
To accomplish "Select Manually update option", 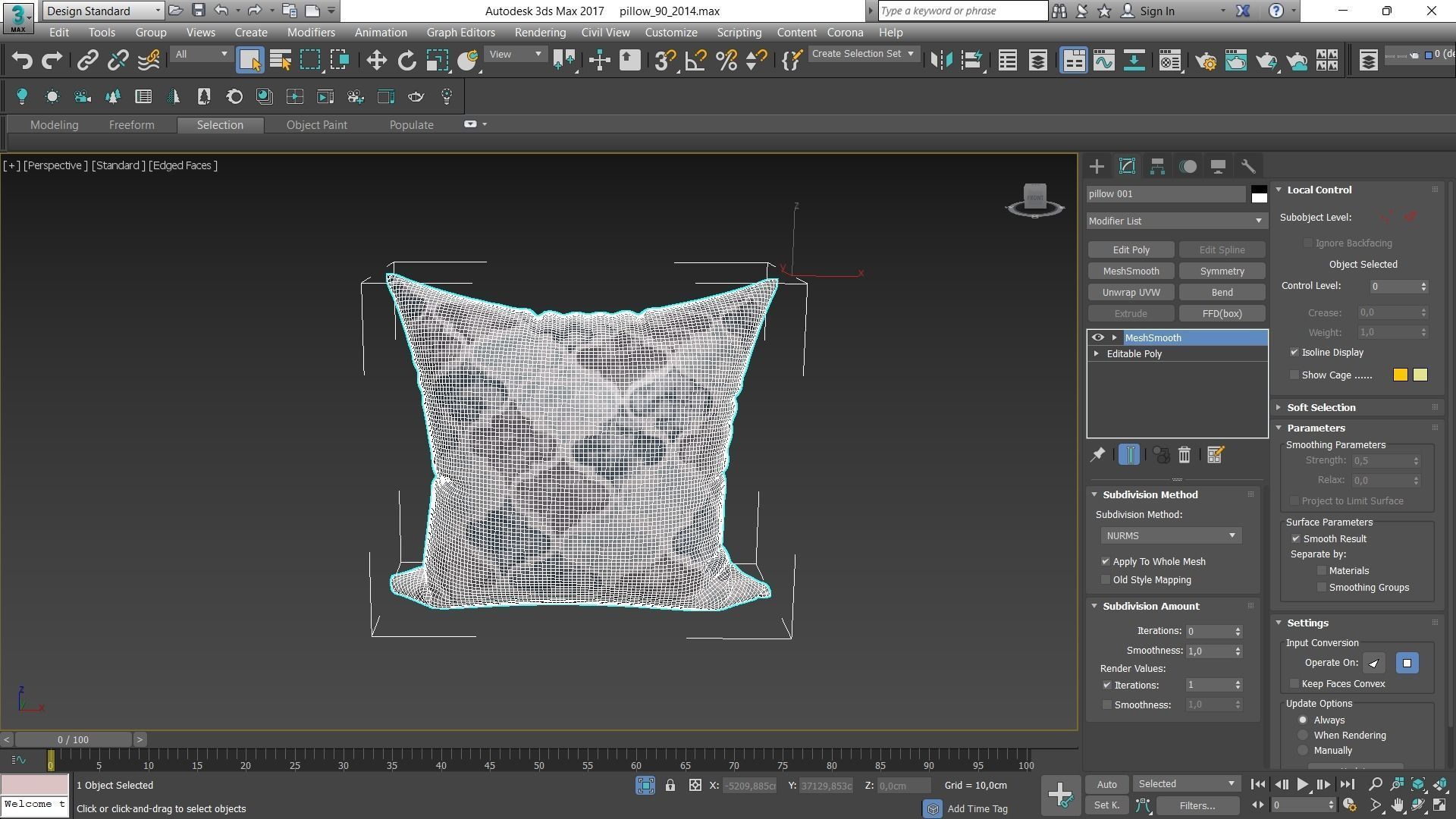I will click(1303, 751).
